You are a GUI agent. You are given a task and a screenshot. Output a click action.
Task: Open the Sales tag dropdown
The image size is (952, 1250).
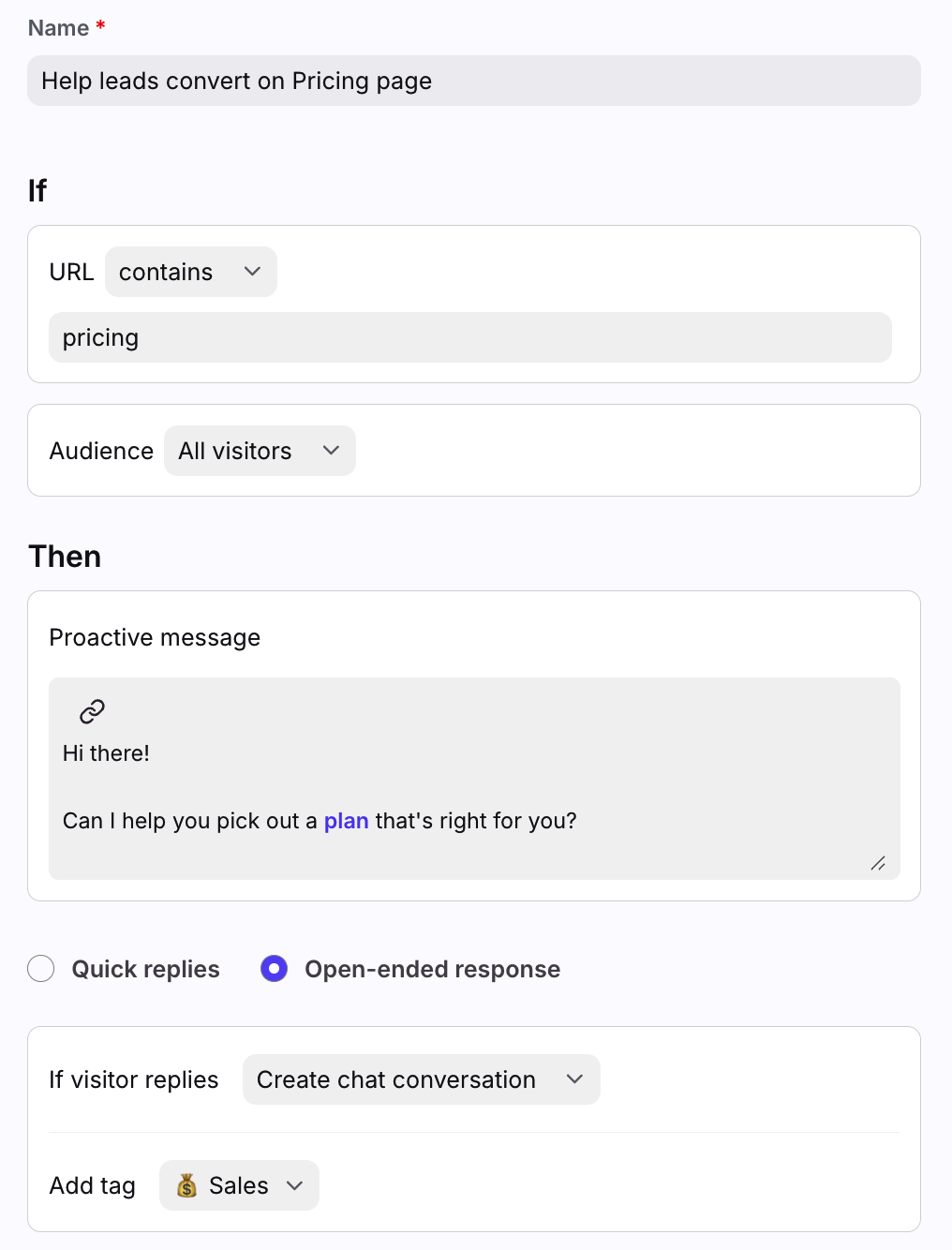pos(240,1186)
